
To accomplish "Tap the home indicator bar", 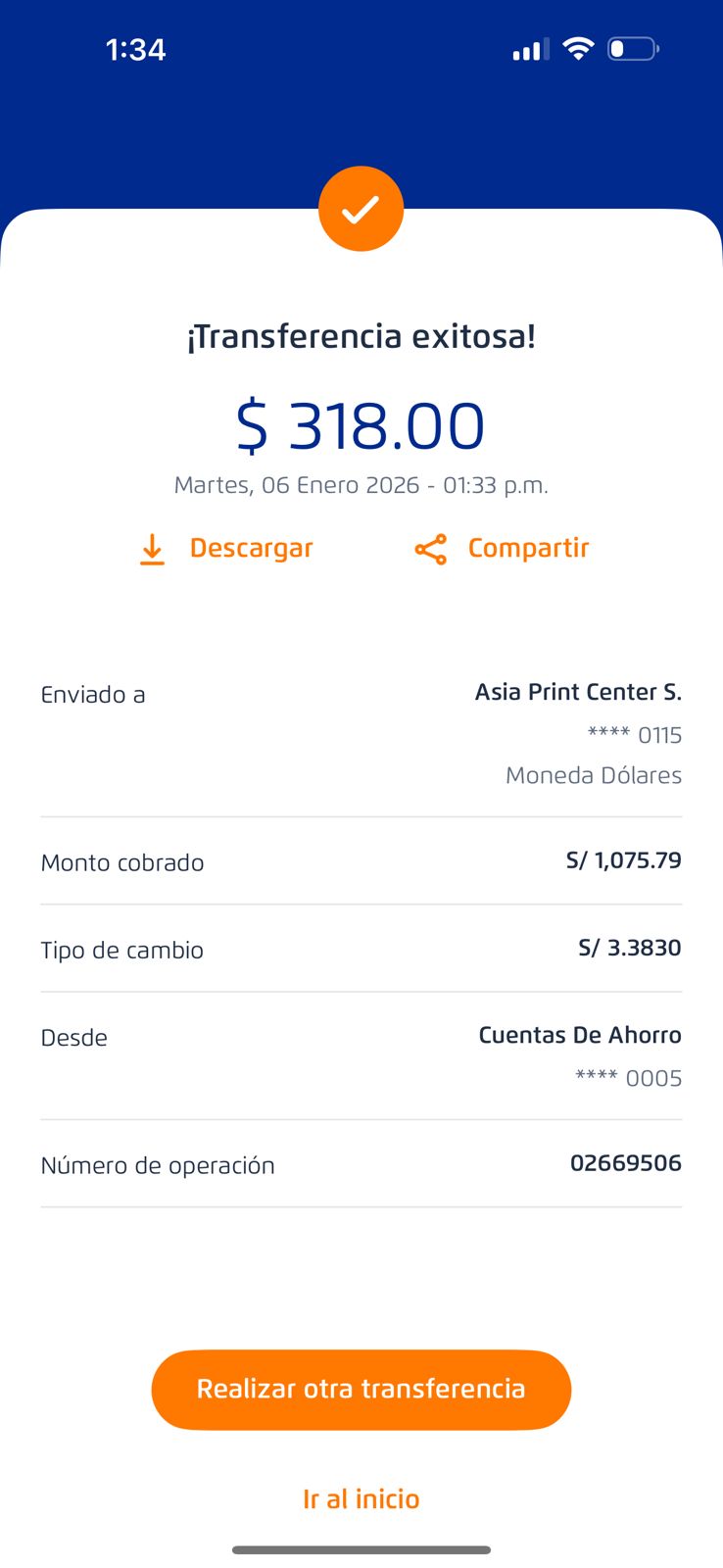I will tap(361, 1549).
